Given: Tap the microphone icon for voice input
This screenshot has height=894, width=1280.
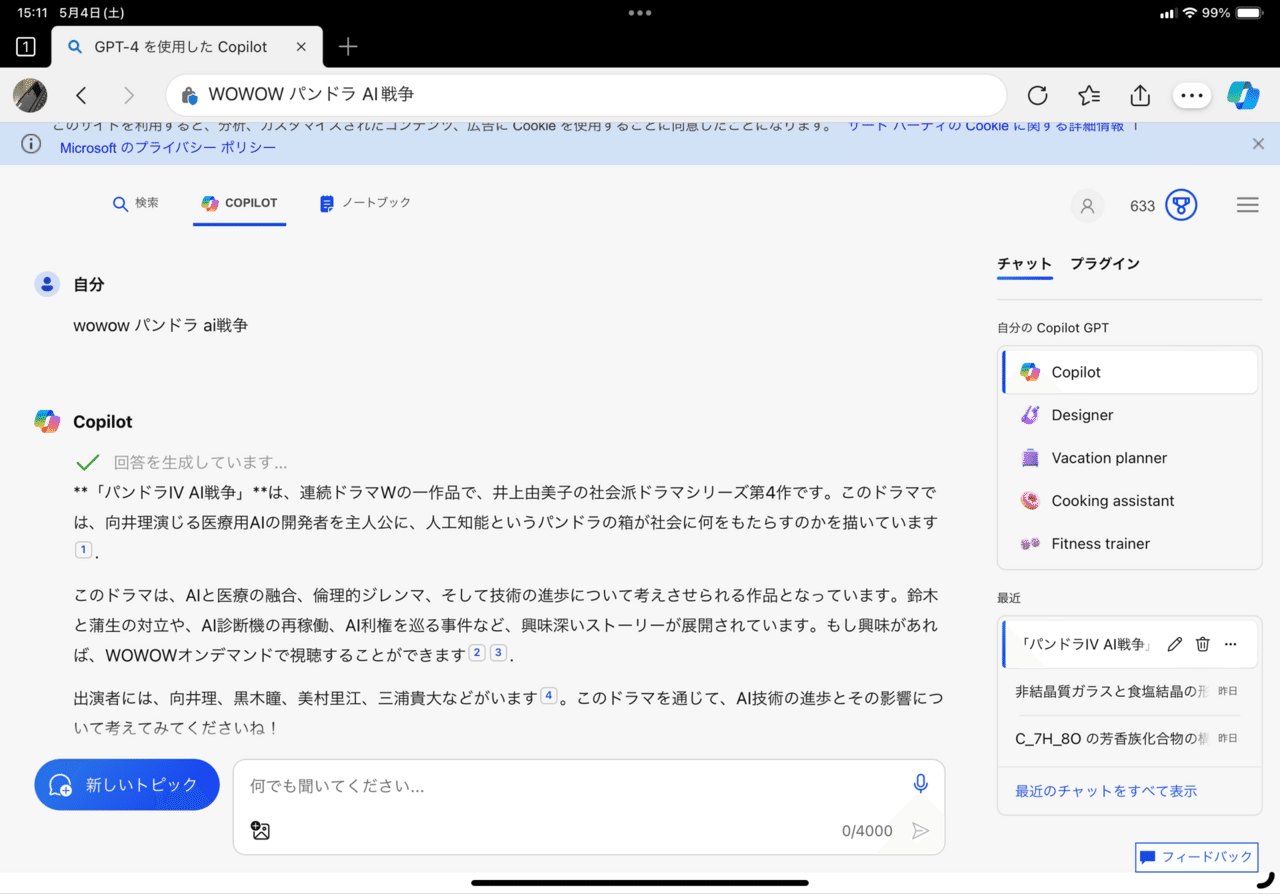Looking at the screenshot, I should click(x=920, y=783).
